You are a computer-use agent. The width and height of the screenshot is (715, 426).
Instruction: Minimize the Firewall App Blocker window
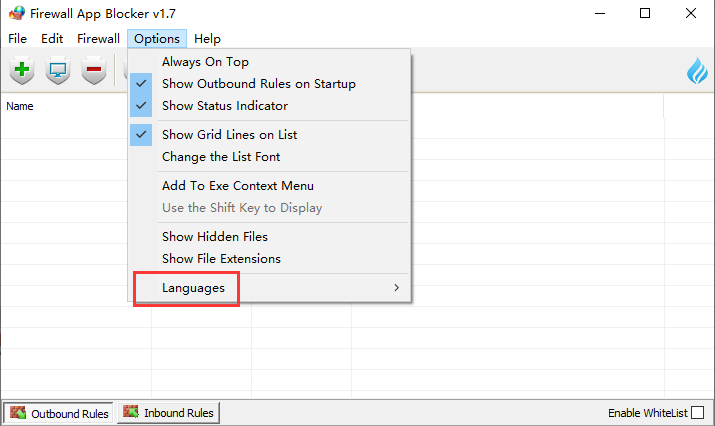click(600, 13)
